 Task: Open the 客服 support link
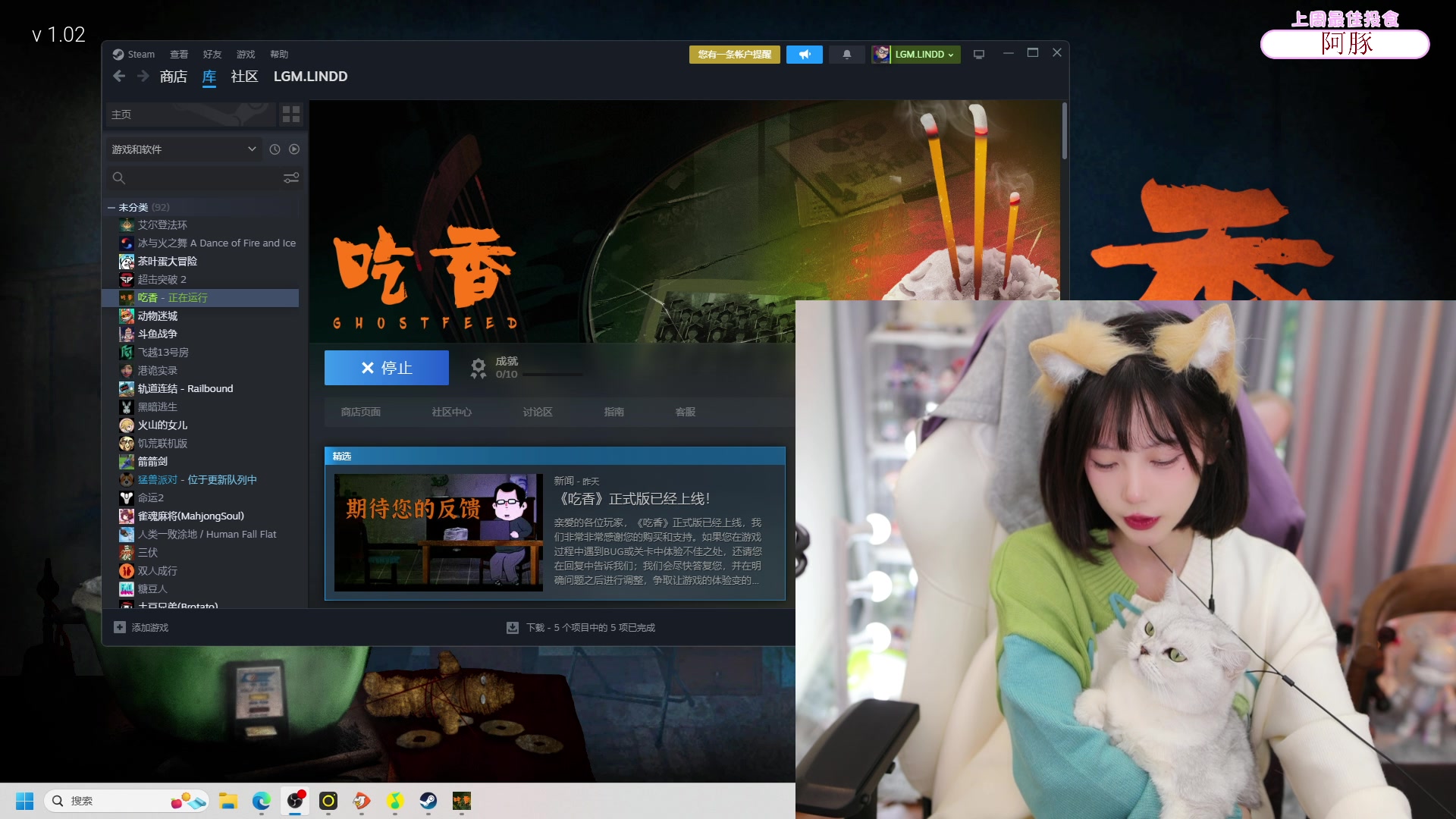pyautogui.click(x=686, y=413)
